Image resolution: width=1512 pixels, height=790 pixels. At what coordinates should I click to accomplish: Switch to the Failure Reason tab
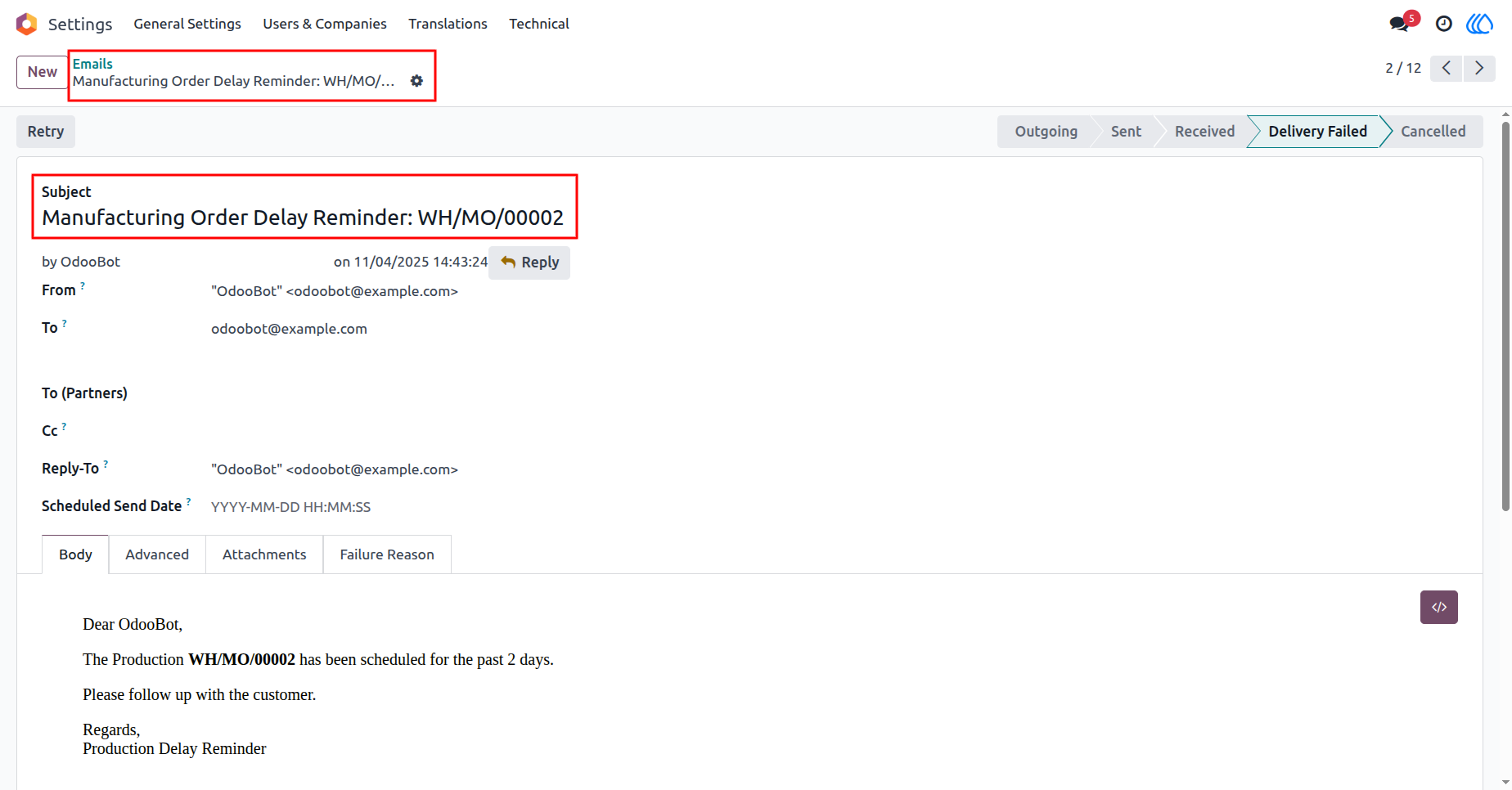pyautogui.click(x=387, y=554)
